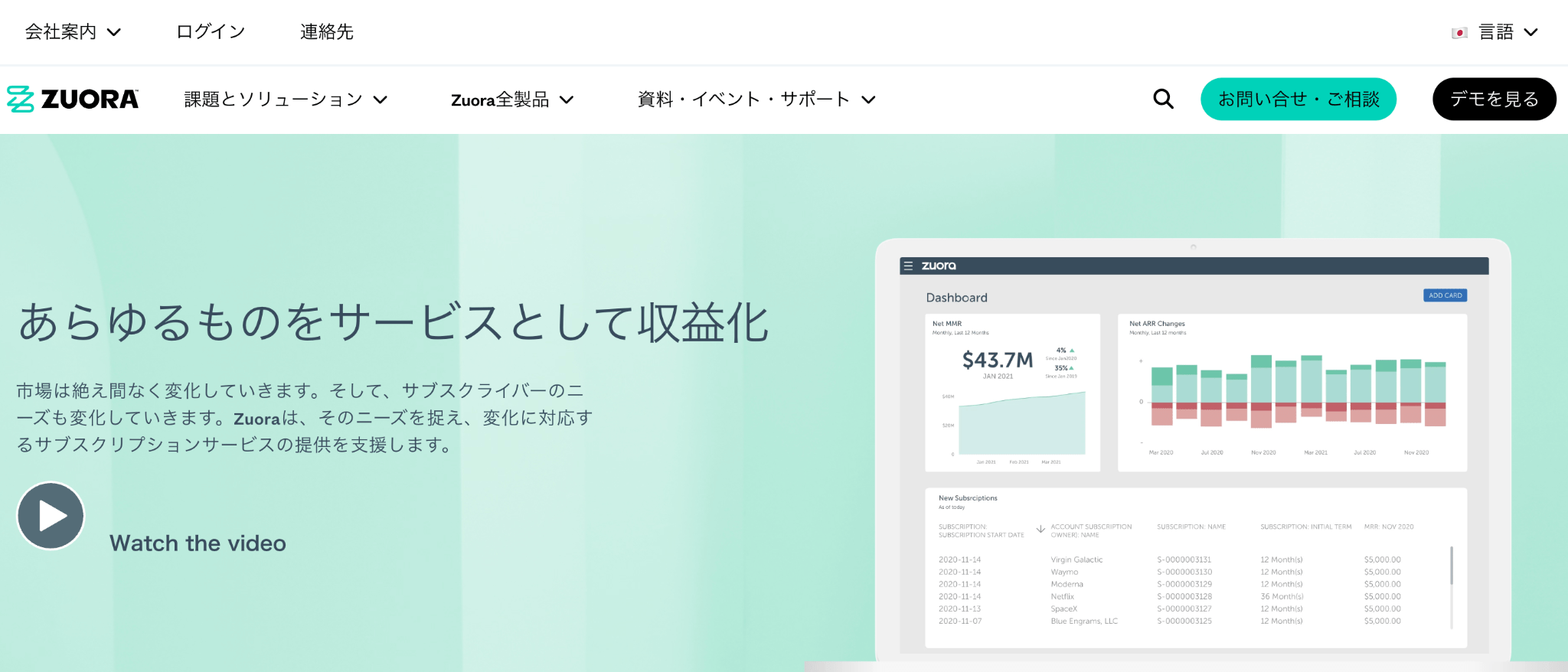Image resolution: width=1568 pixels, height=672 pixels.
Task: Click subscription S-0000003131
Action: pyautogui.click(x=1184, y=559)
